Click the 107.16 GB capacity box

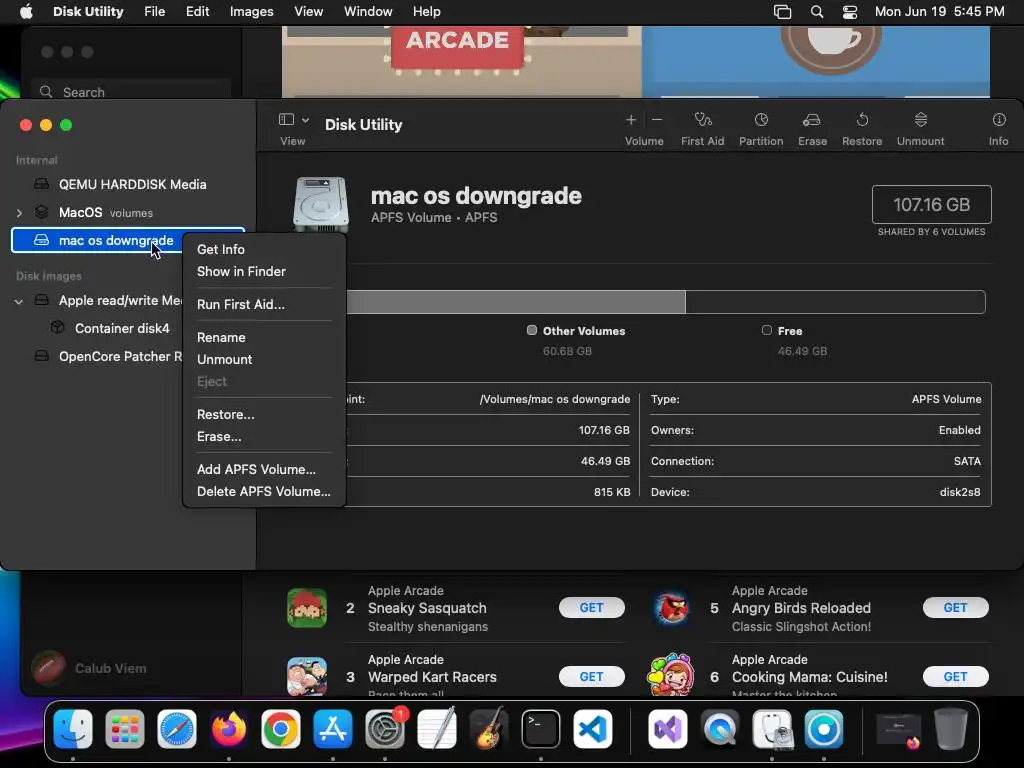pyautogui.click(x=931, y=204)
